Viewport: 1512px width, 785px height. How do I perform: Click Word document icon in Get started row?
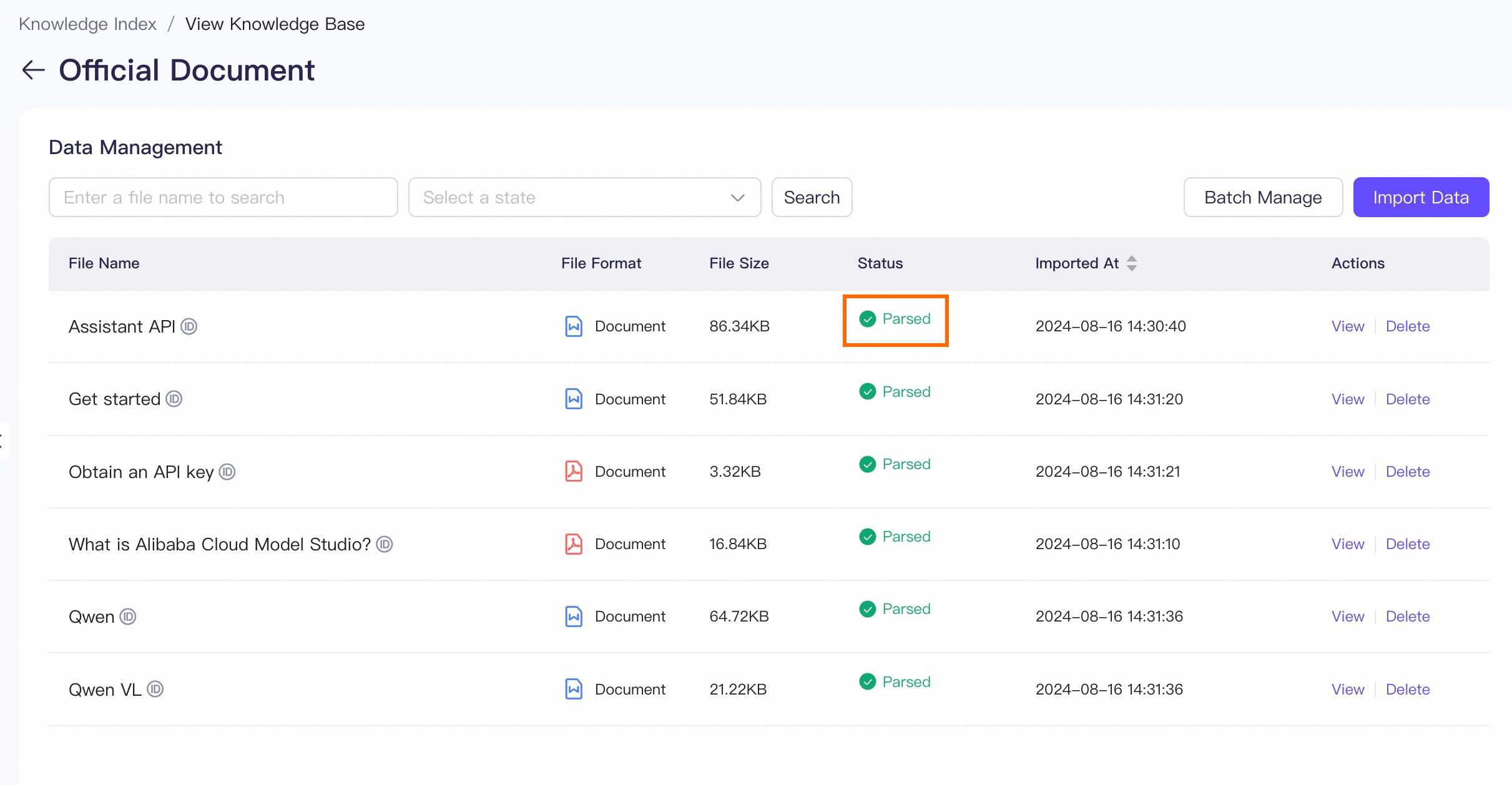coord(574,399)
